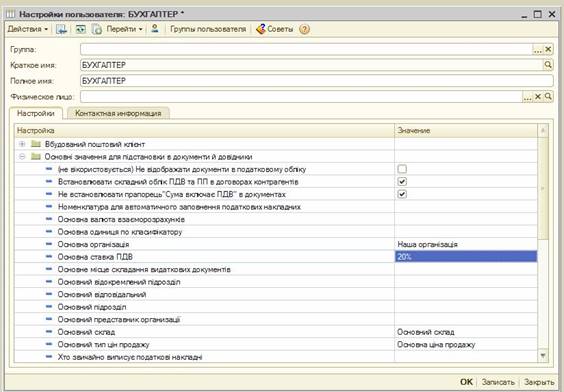Close the window with the title-bar X

(x=552, y=14)
